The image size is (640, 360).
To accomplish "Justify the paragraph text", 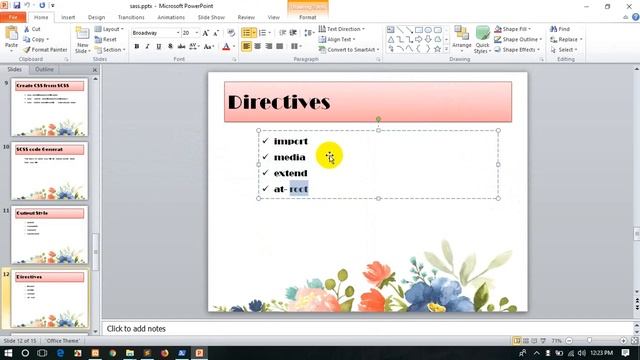I will [280, 47].
